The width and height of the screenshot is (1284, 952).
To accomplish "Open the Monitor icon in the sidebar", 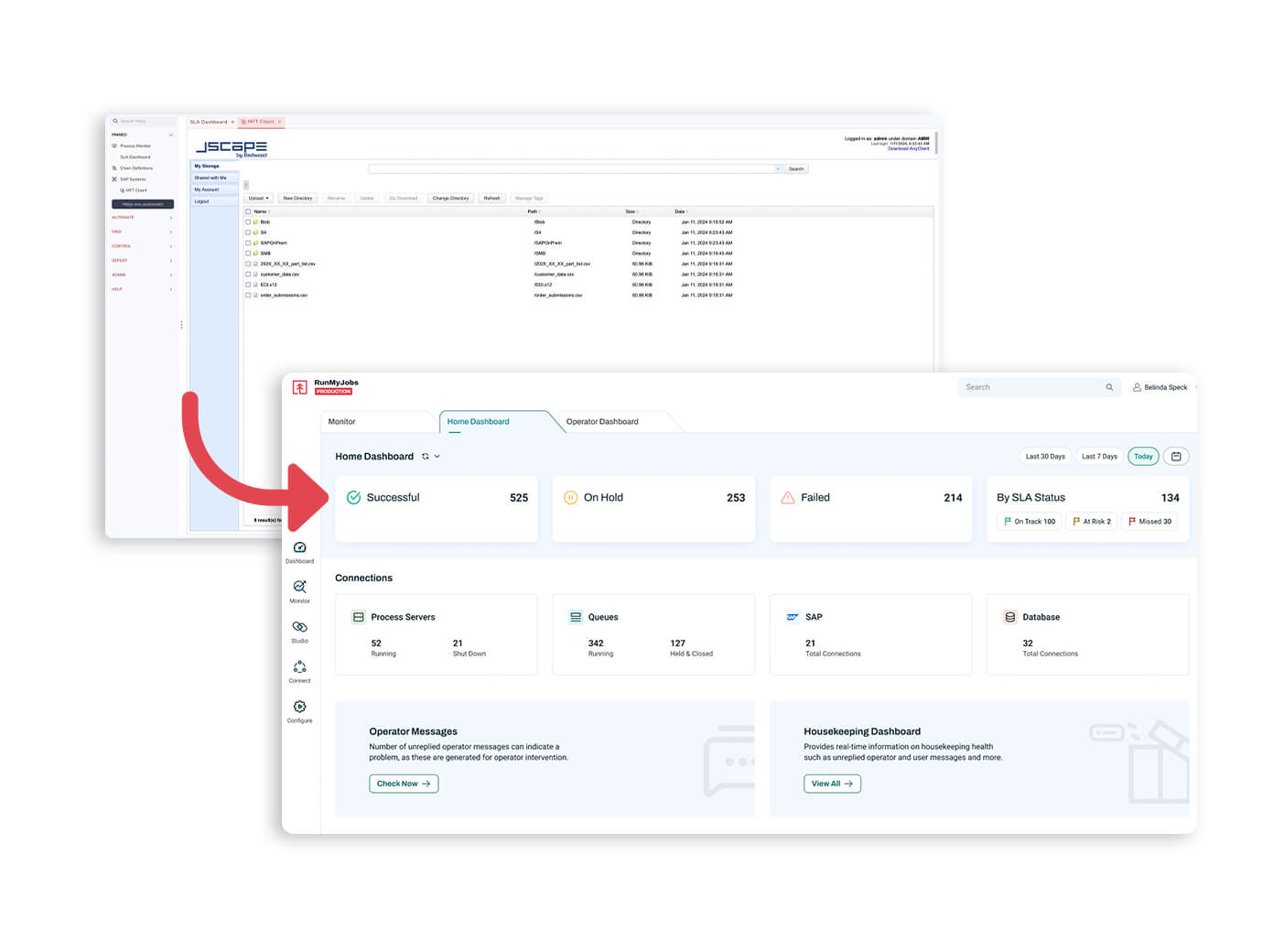I will point(299,588).
